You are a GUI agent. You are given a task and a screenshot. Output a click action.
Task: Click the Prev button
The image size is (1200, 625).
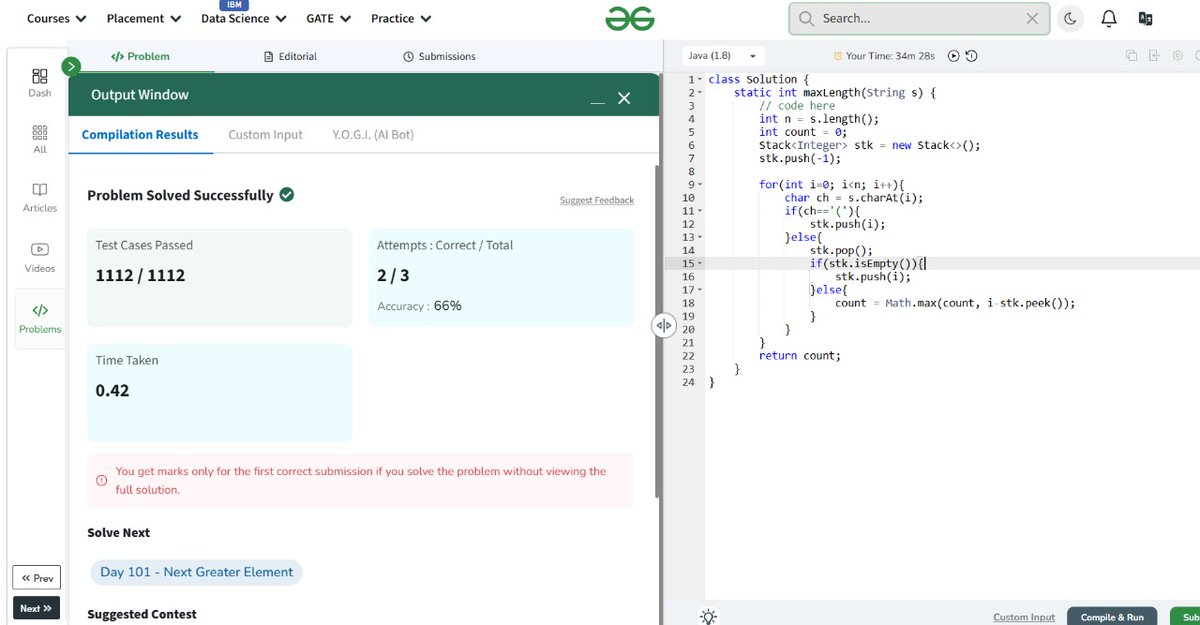(37, 578)
